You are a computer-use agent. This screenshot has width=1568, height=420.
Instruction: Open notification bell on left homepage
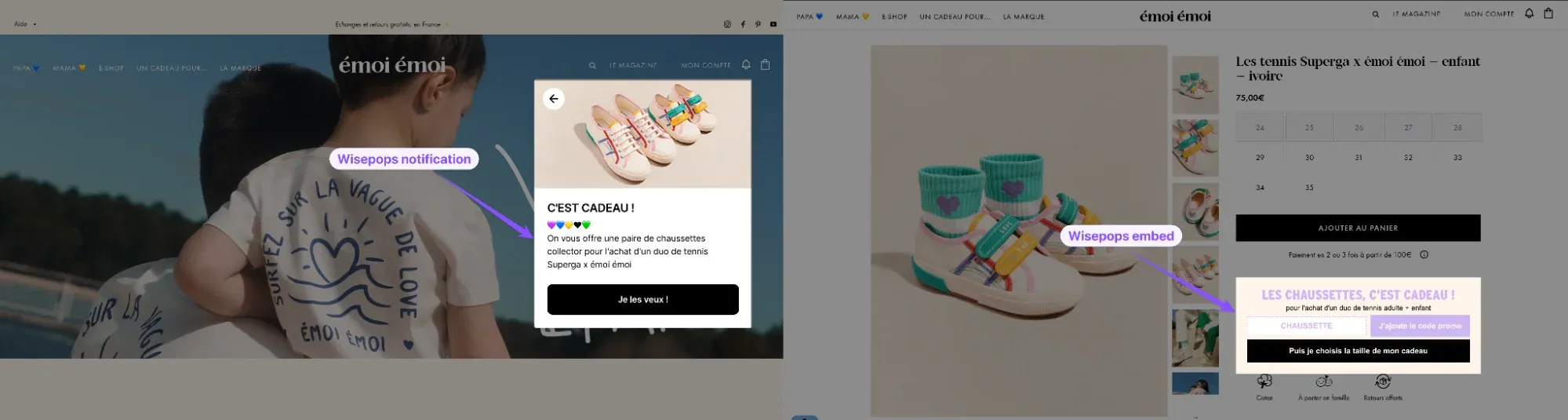(x=746, y=65)
